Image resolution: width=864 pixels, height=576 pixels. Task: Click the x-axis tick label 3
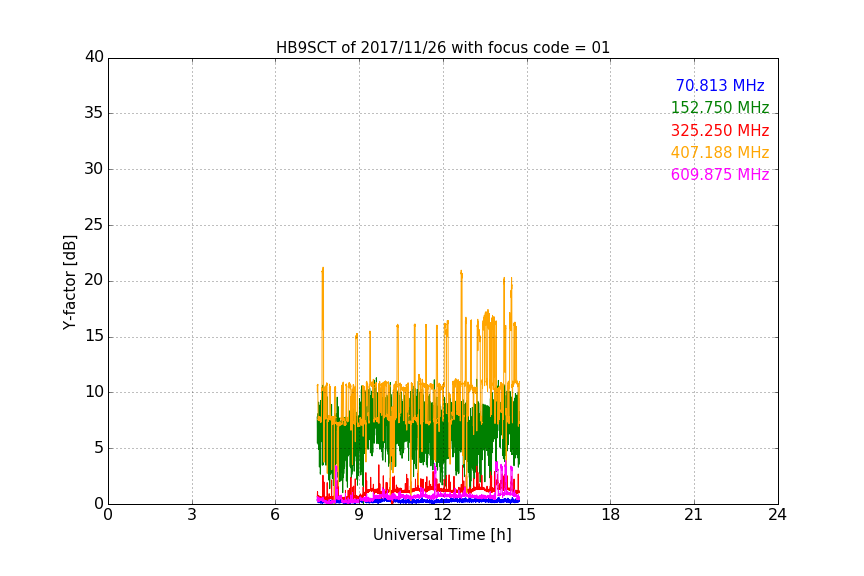pyautogui.click(x=192, y=515)
